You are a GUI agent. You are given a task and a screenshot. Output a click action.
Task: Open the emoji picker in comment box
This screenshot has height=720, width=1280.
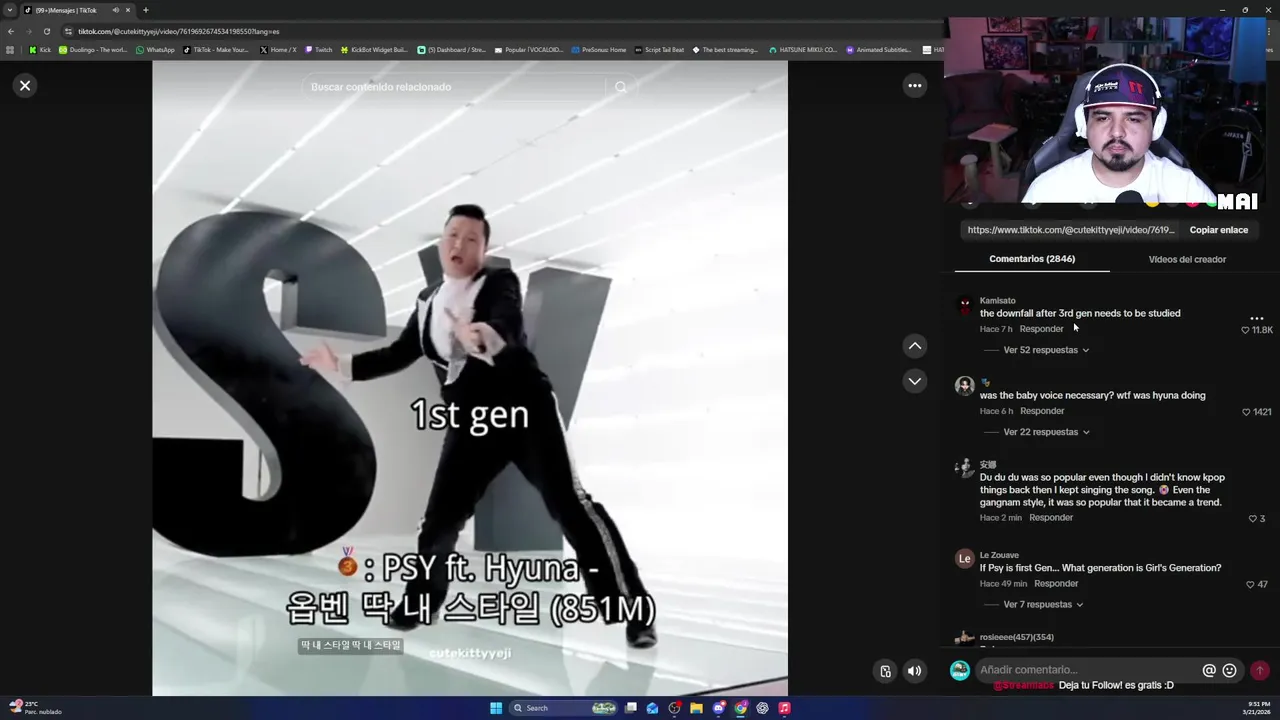click(1229, 671)
